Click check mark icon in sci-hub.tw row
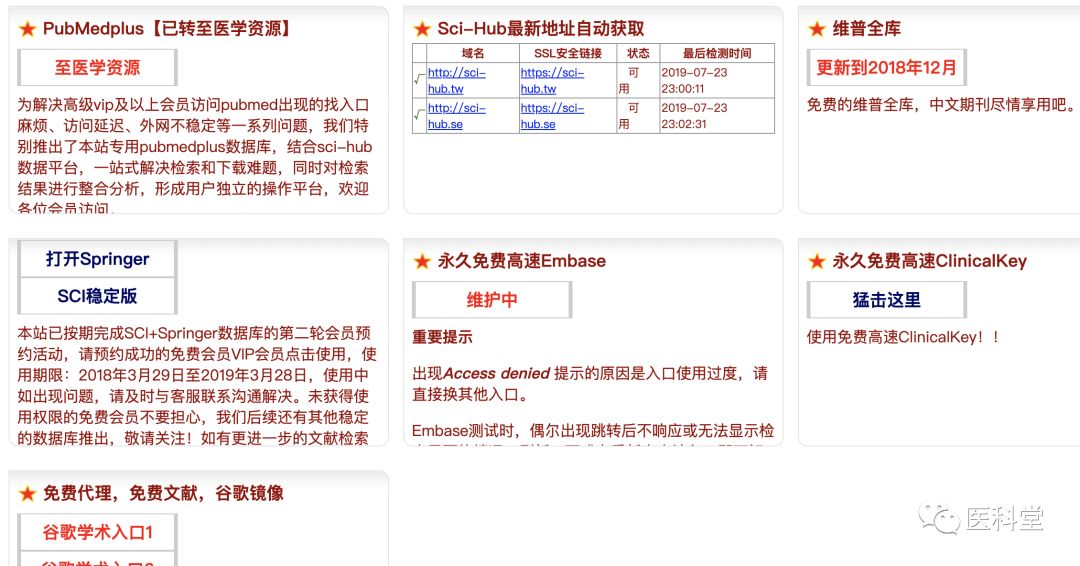 pos(419,79)
